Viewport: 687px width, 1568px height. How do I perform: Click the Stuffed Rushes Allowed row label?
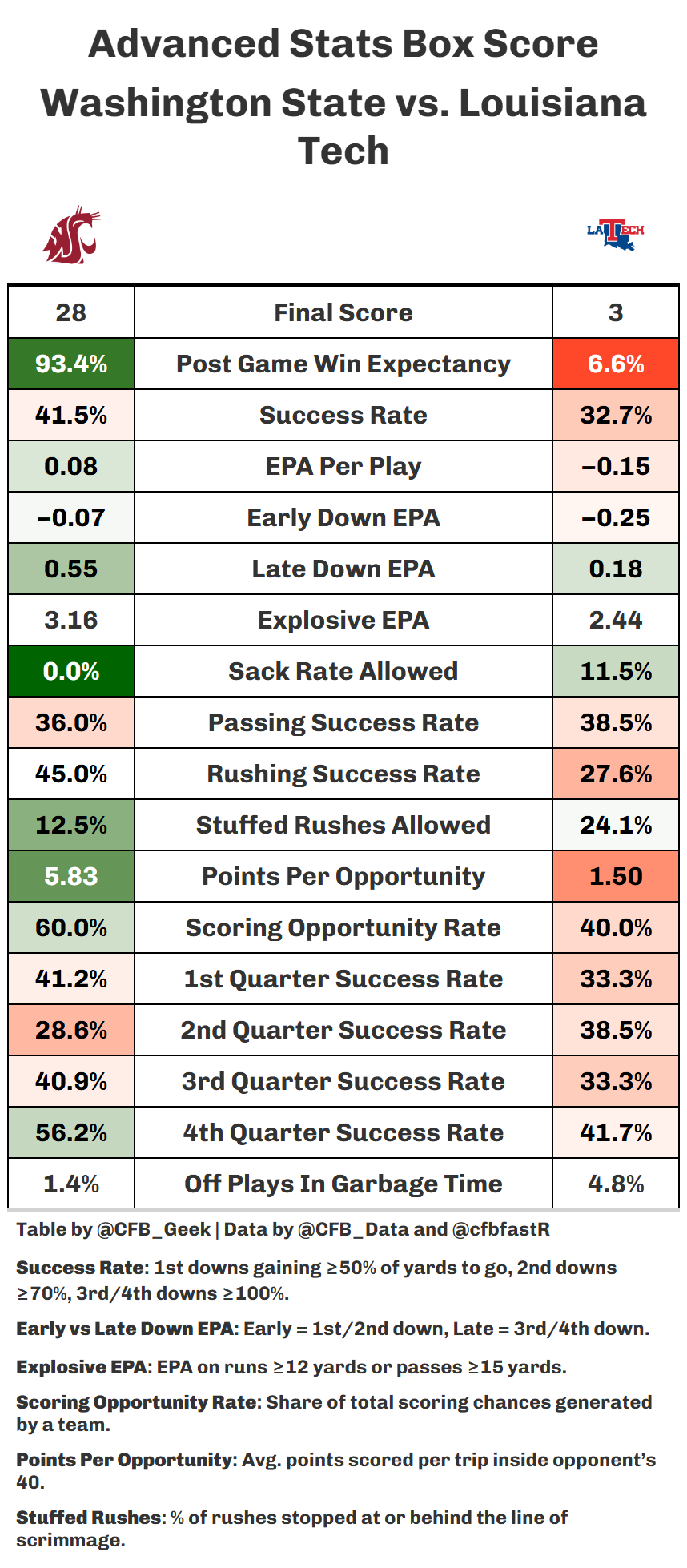click(x=343, y=825)
